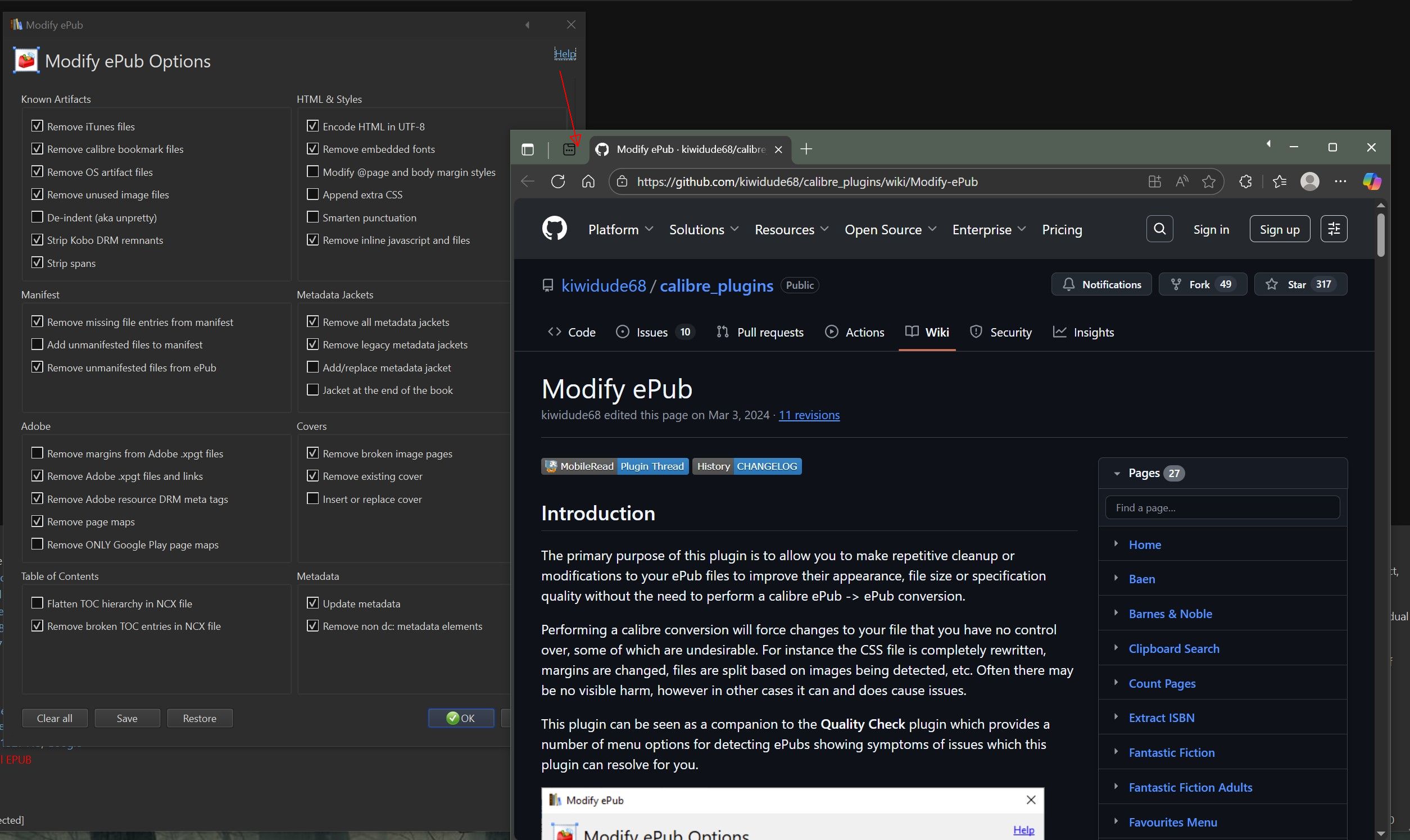Open the History CHANGELOG badge
1410x840 pixels.
747,466
